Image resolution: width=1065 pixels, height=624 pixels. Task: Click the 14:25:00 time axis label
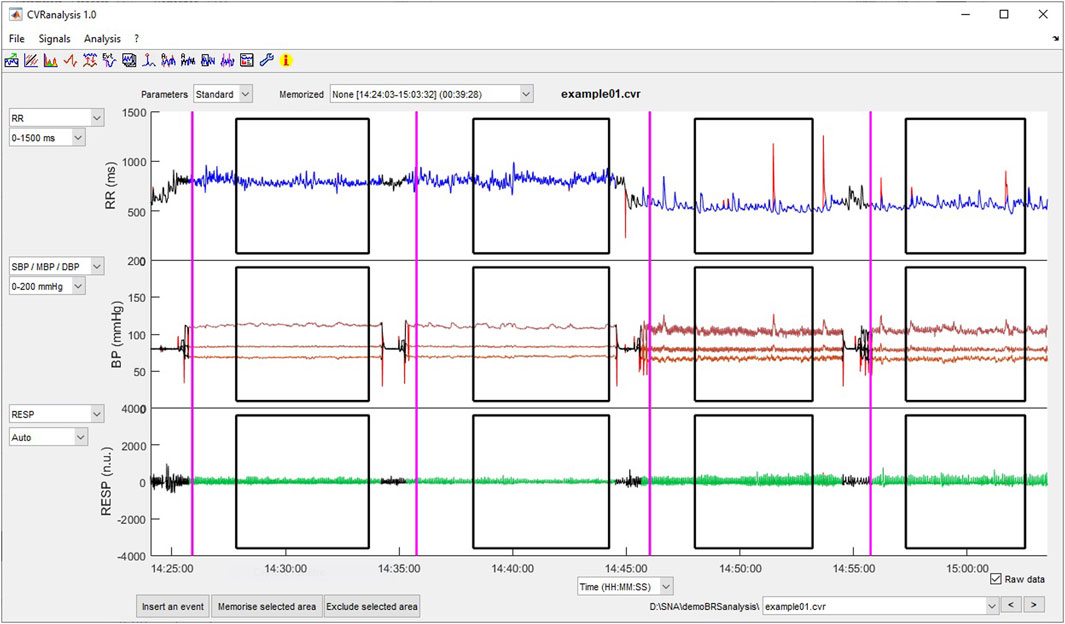coord(172,568)
